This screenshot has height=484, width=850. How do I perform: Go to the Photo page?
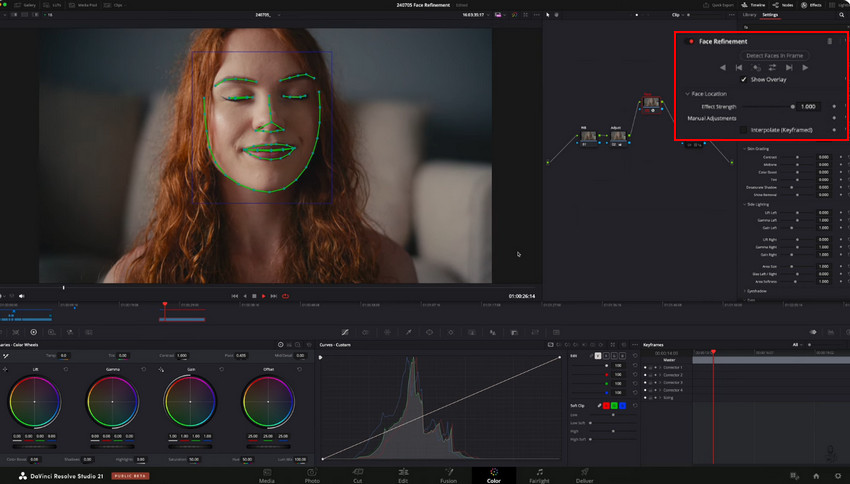pyautogui.click(x=312, y=475)
